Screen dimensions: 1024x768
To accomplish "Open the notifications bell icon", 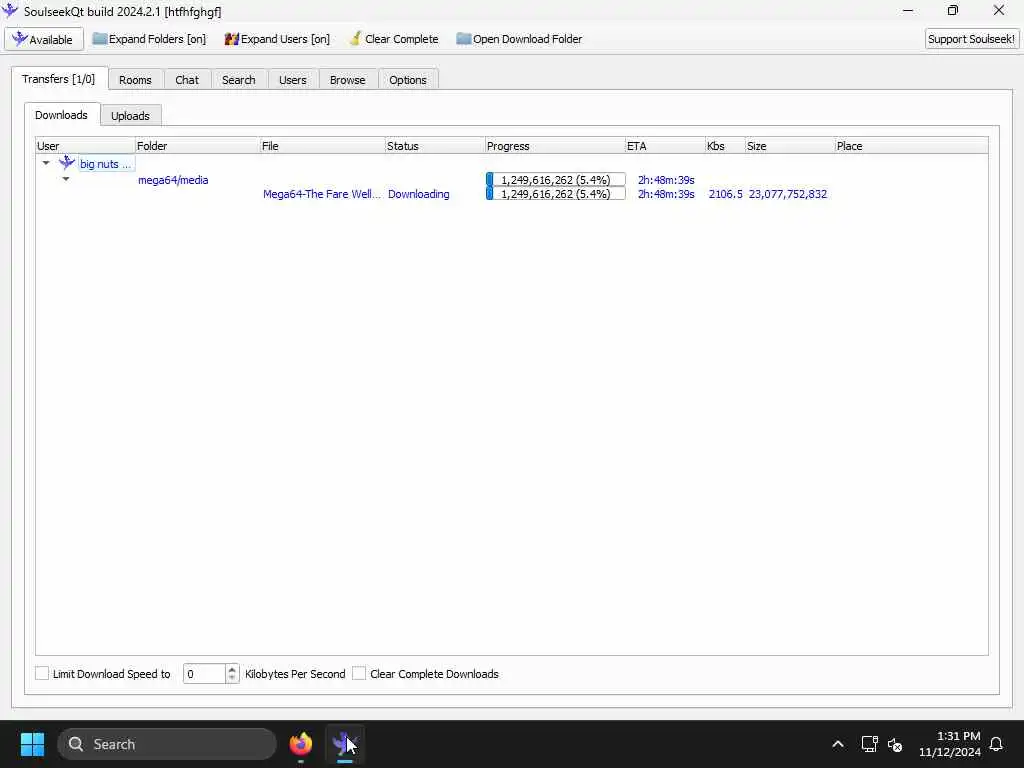I will point(997,744).
